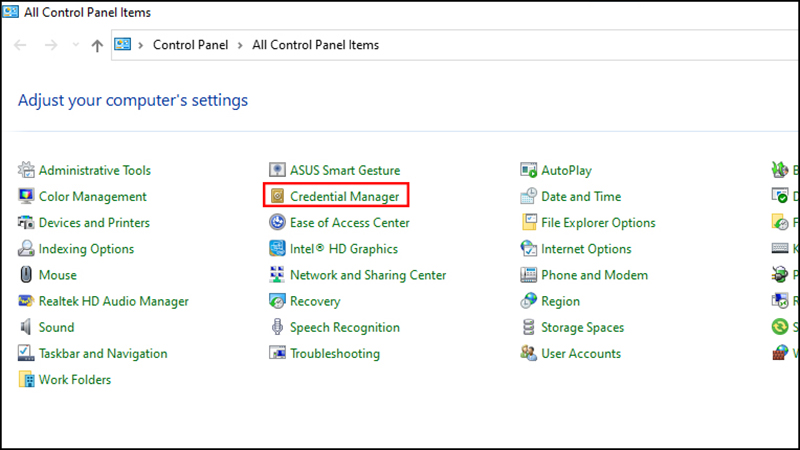Screen dimensions: 800x450
Task: Open Phone and Modem link
Action: [594, 275]
